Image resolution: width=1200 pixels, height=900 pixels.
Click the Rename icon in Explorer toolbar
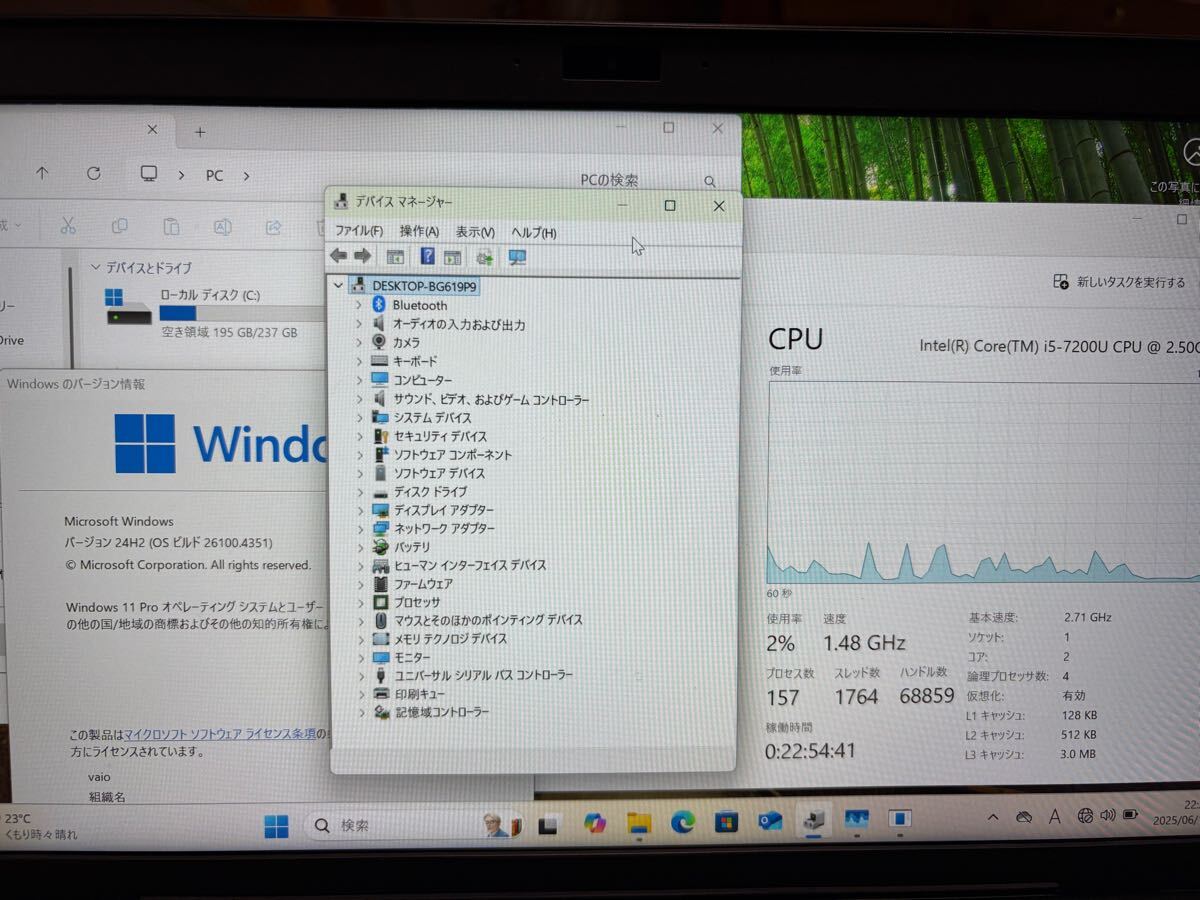click(223, 227)
